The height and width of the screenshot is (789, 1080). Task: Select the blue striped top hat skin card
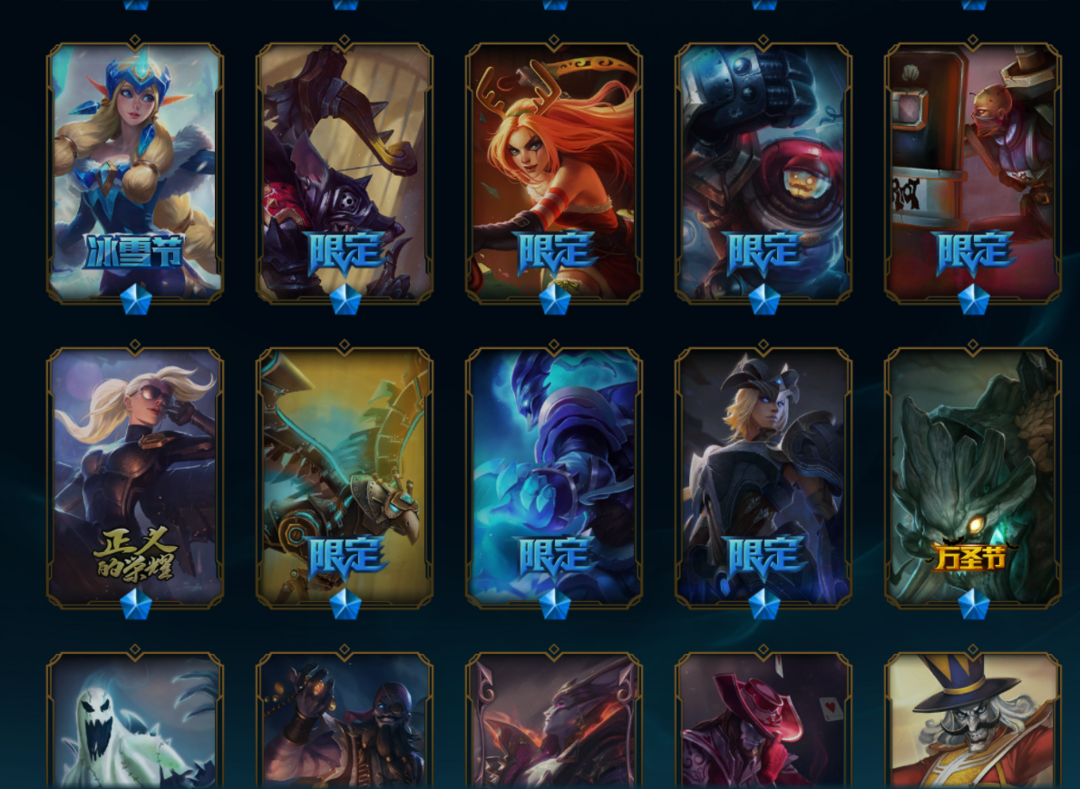[973, 721]
